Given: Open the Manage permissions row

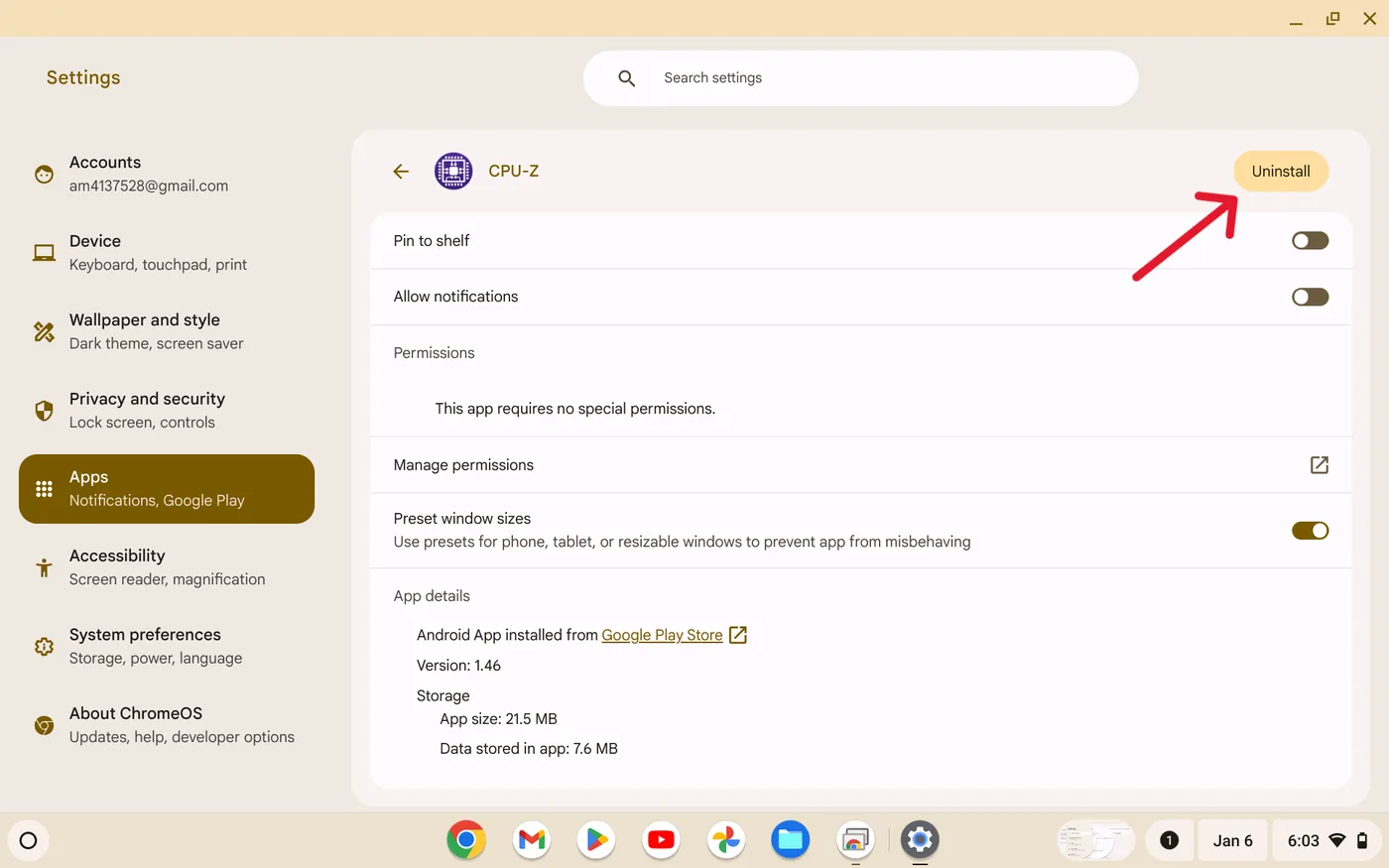Looking at the screenshot, I should (861, 465).
